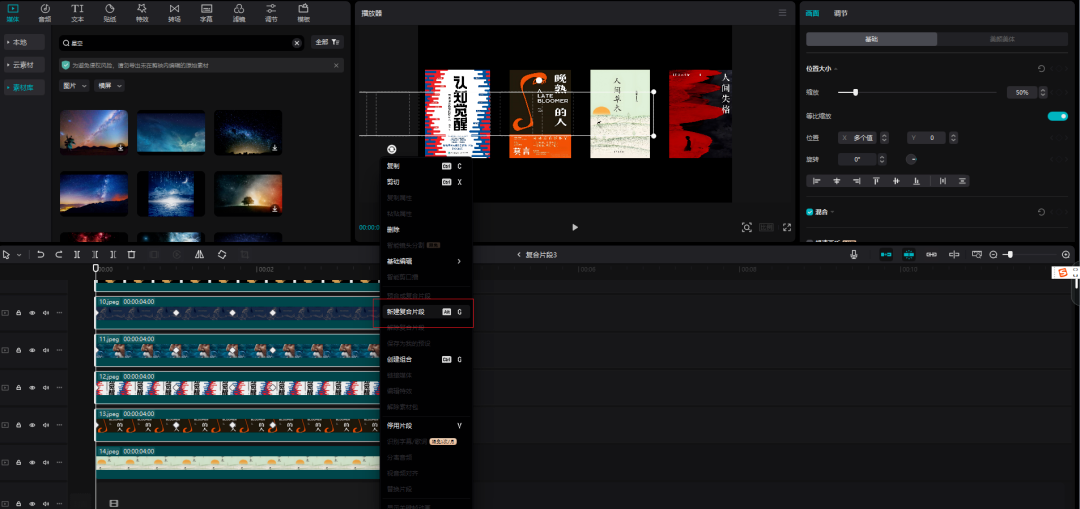The image size is (1080, 509).
Task: Open the 图片 media type dropdown
Action: 75,85
